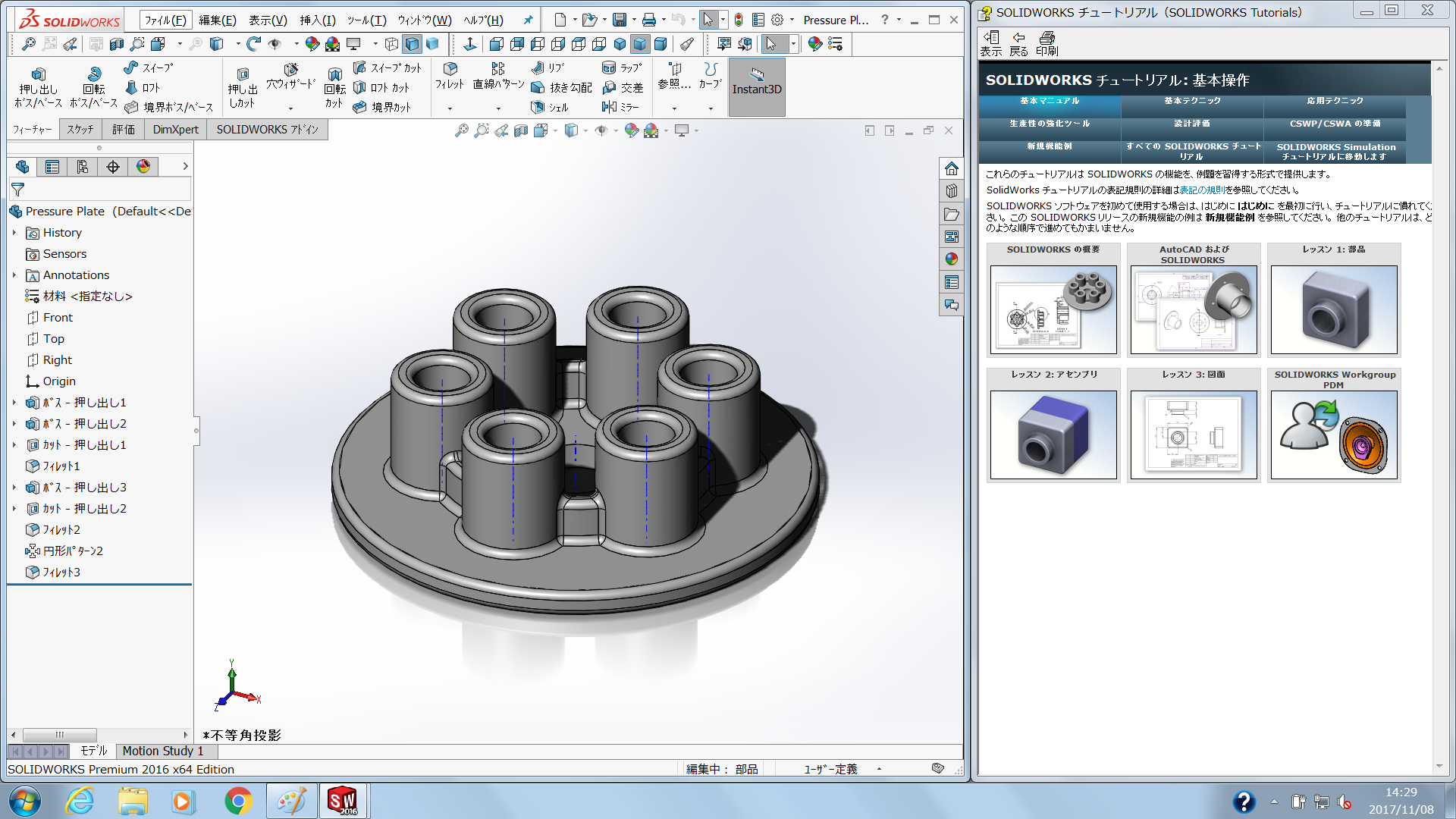Open the ツール(T) menu
Viewport: 1456px width, 819px height.
coord(367,20)
